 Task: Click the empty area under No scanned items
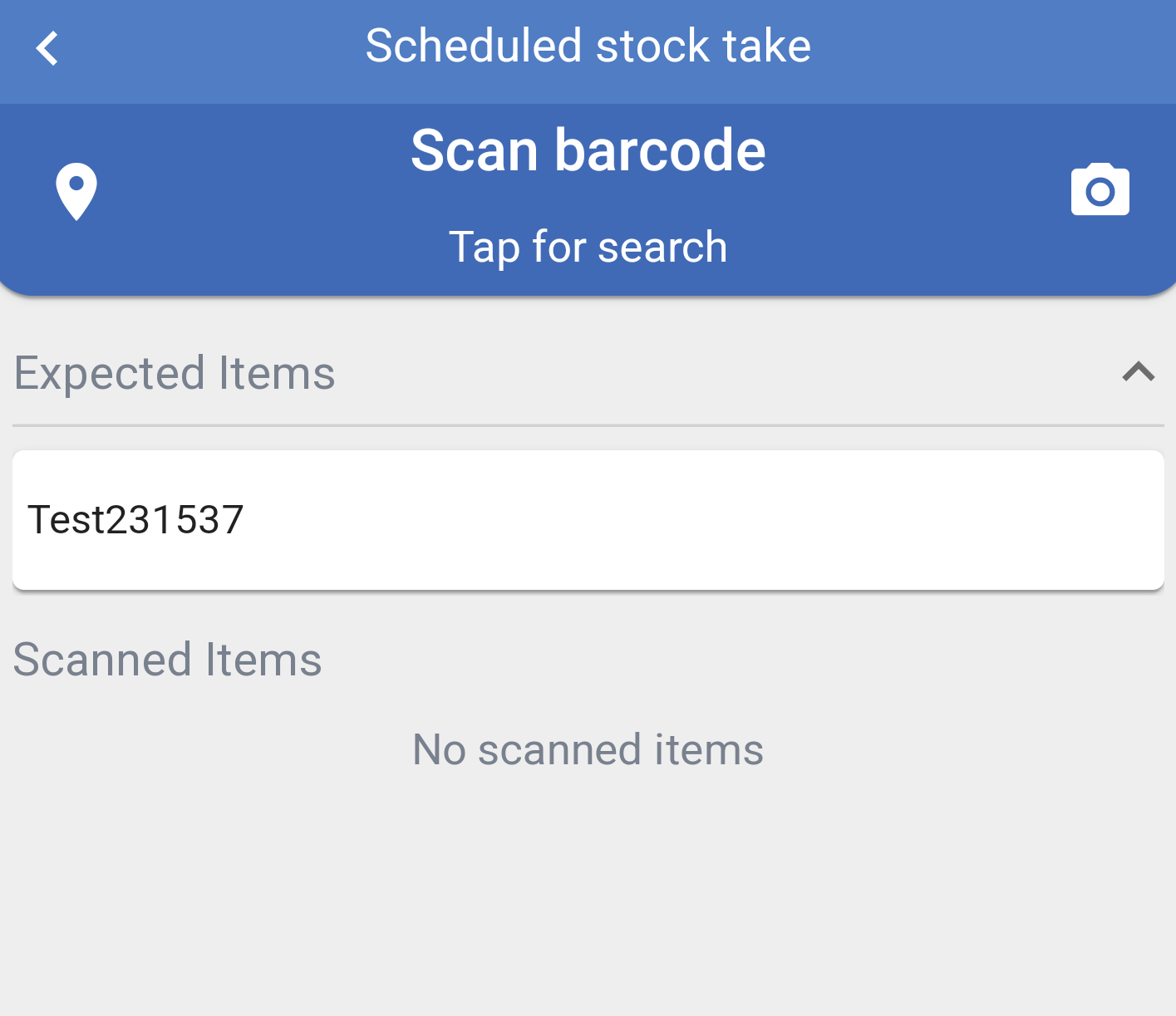pos(588,897)
